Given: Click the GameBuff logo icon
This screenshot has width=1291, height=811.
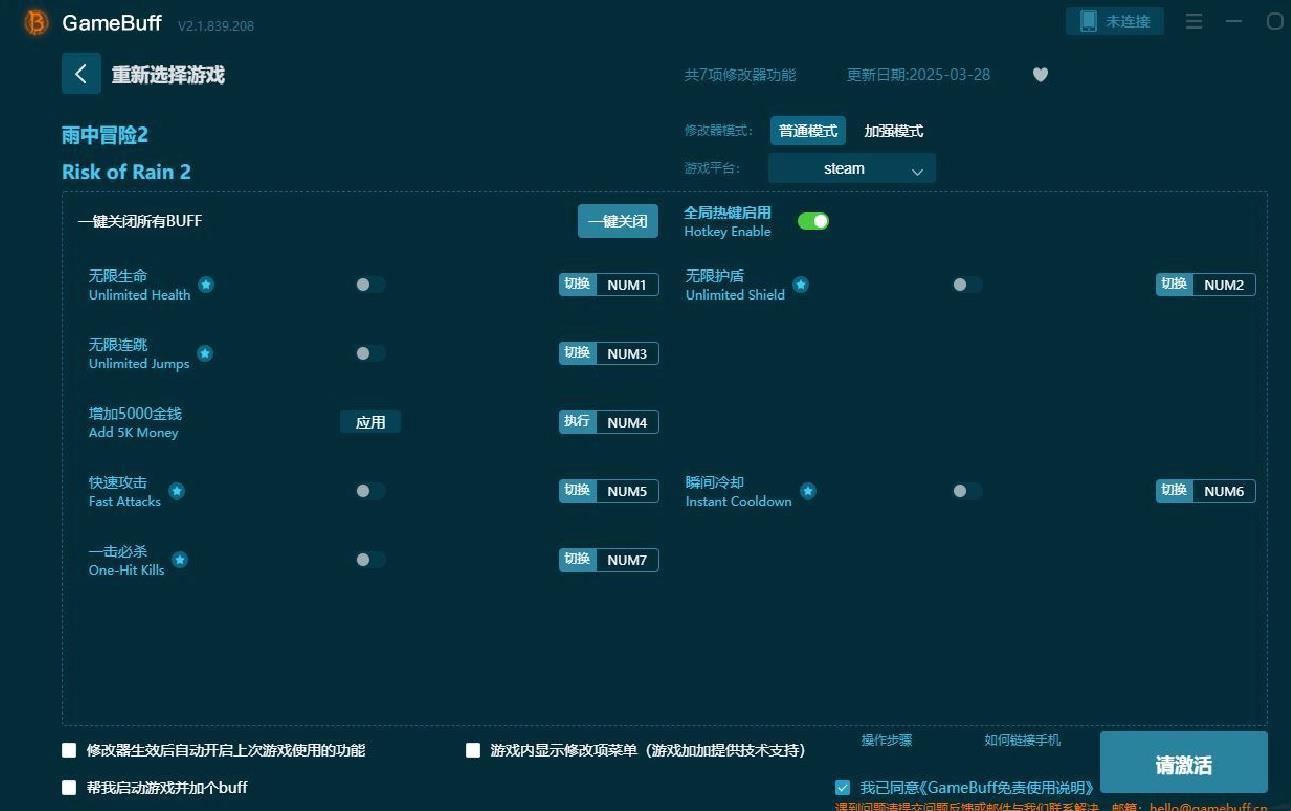Looking at the screenshot, I should coord(36,22).
